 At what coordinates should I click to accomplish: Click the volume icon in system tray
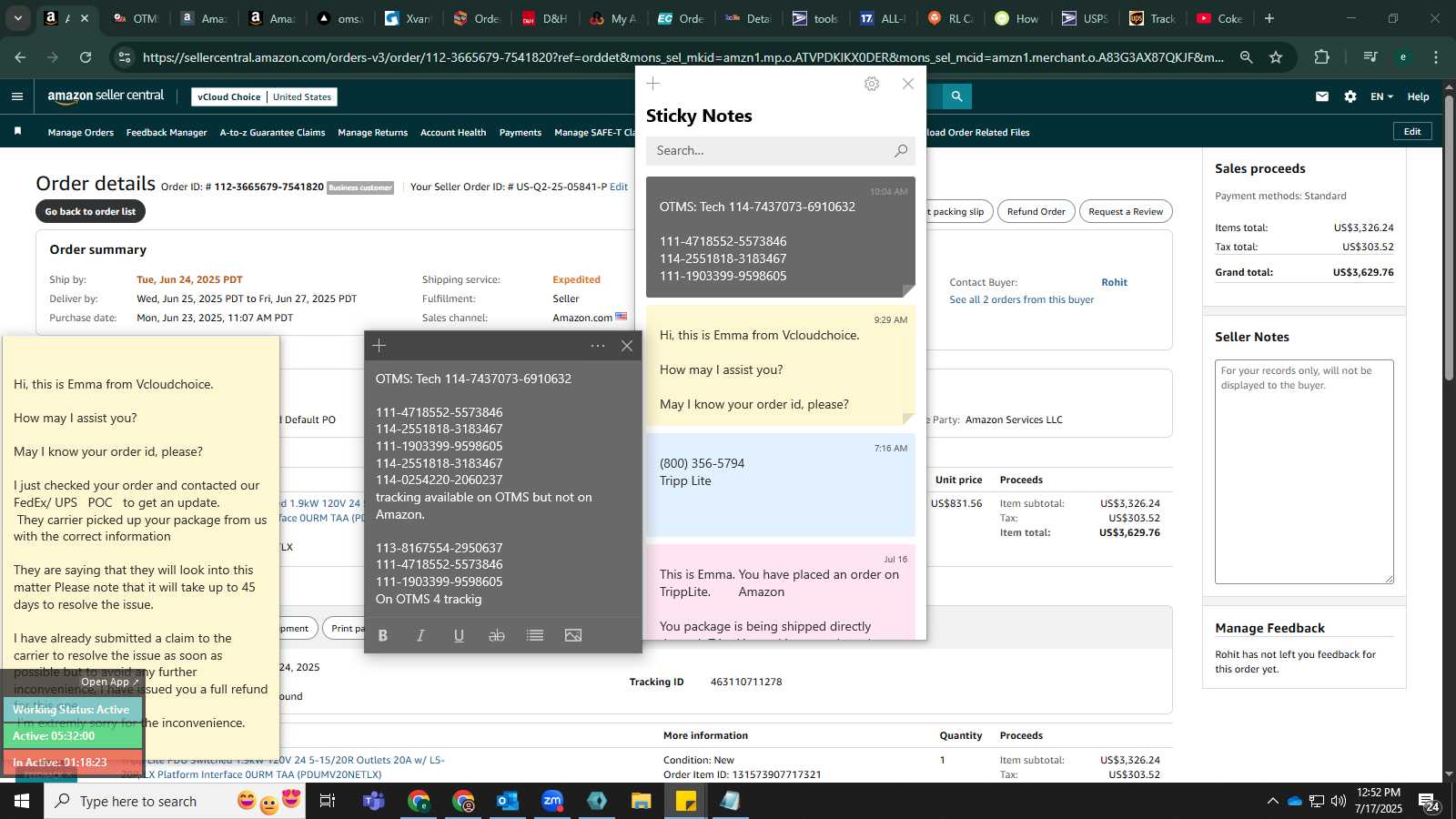1338,801
